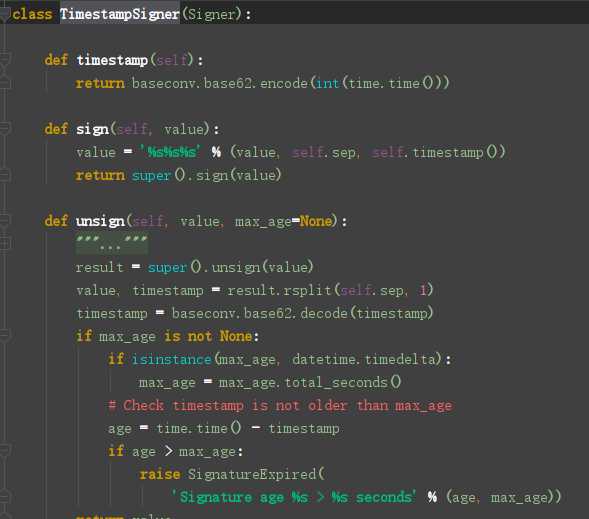Collapse the def unsign fold marker

tap(5, 221)
